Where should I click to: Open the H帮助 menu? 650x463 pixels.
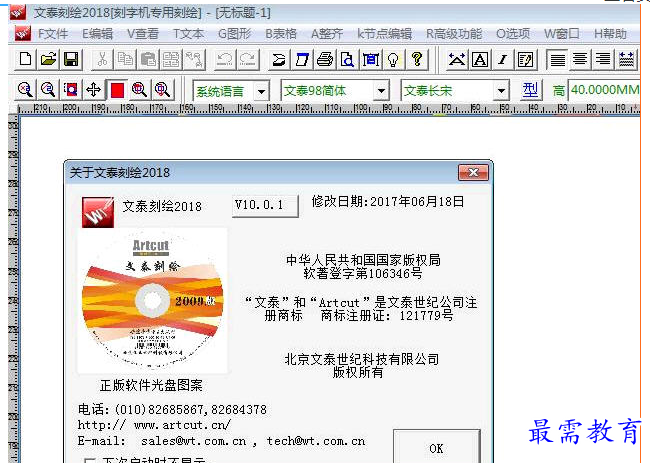[610, 34]
